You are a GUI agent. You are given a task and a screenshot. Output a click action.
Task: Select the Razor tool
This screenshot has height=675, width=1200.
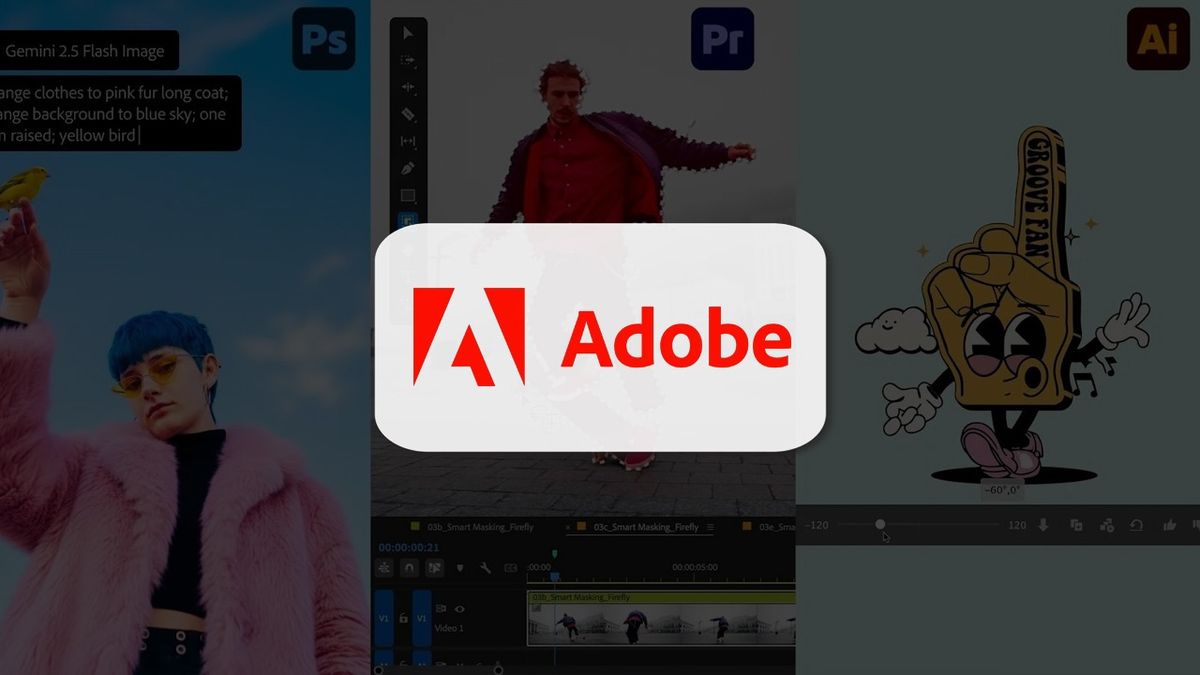tap(408, 114)
